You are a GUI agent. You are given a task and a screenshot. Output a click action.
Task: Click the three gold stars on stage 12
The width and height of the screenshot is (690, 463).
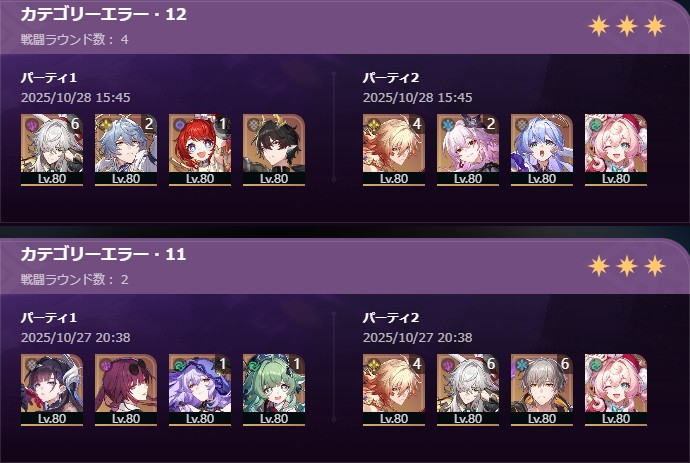point(627,26)
